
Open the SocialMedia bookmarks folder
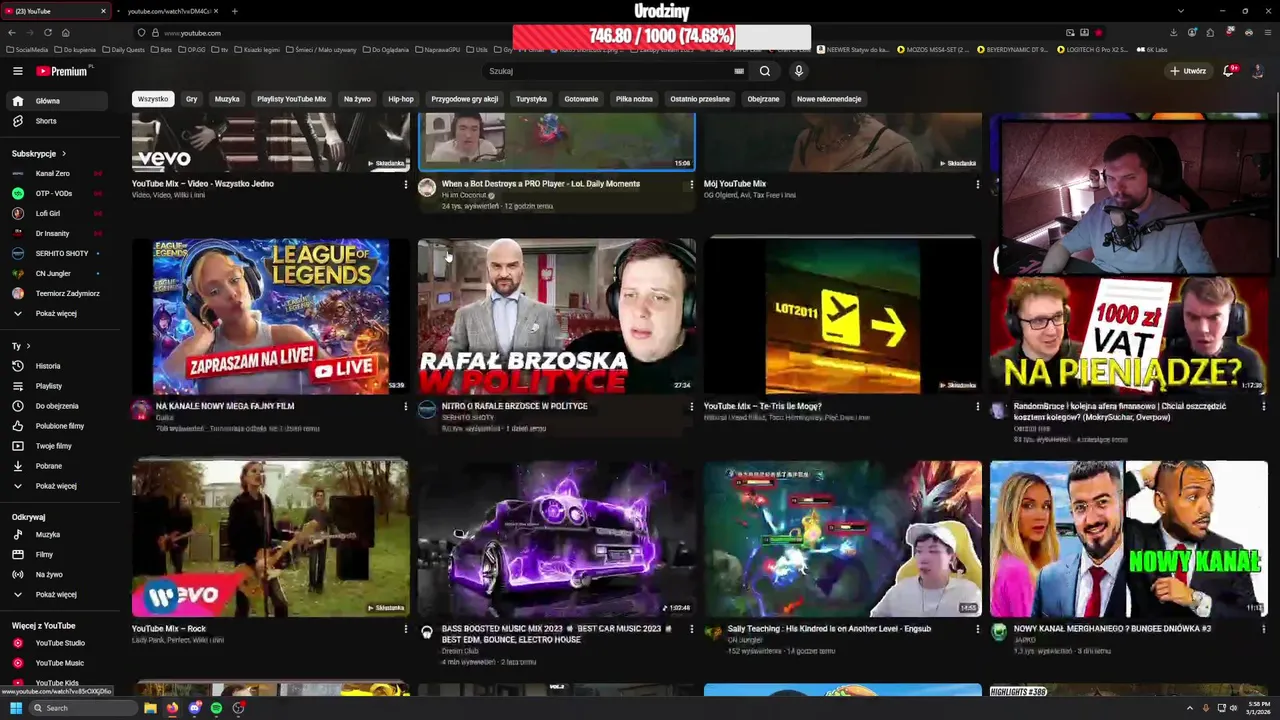pyautogui.click(x=27, y=49)
